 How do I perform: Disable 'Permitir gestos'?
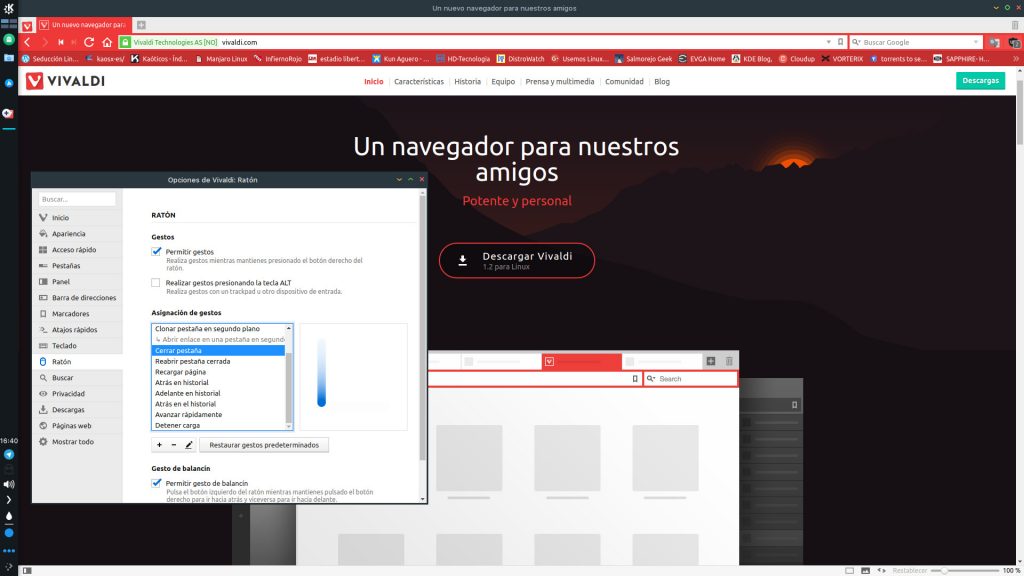click(156, 252)
